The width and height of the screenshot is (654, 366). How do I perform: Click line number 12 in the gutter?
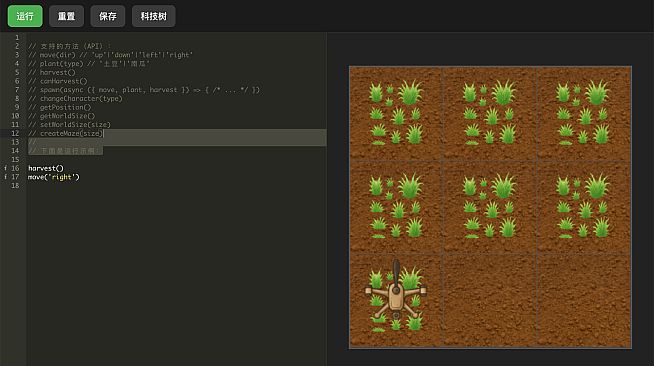(x=15, y=133)
